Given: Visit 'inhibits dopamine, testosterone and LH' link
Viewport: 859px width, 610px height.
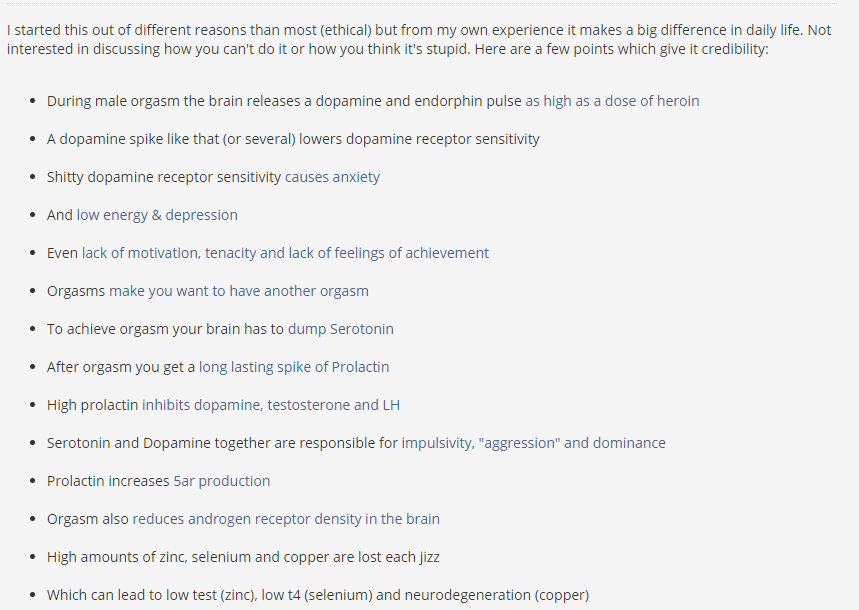Looking at the screenshot, I should [x=271, y=405].
